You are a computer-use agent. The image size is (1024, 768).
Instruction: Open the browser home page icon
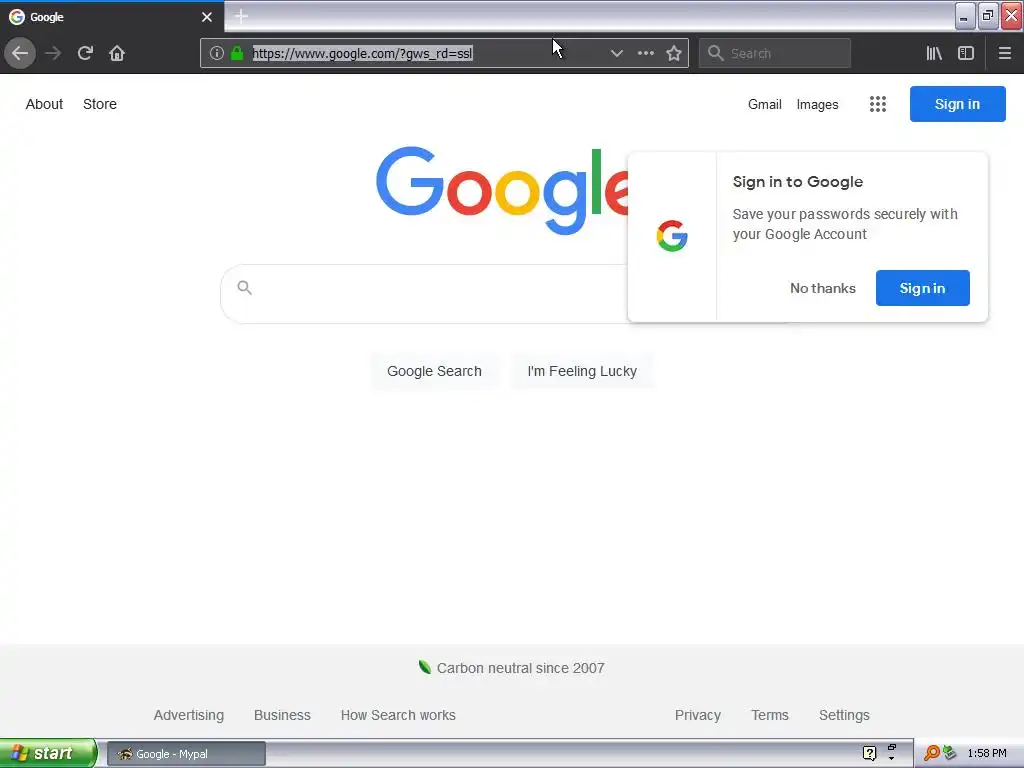click(117, 53)
